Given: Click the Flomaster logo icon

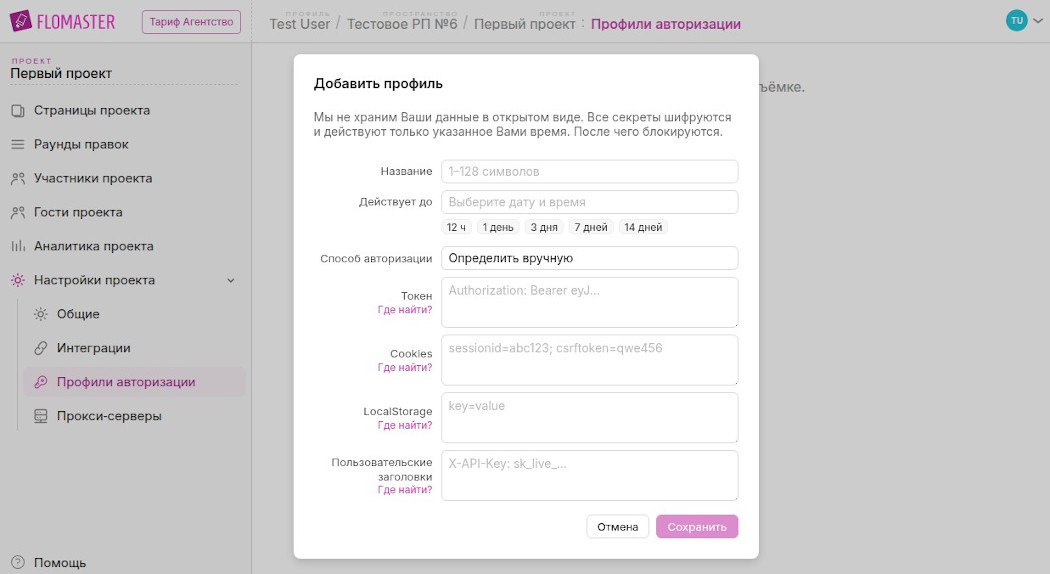Looking at the screenshot, I should click(x=21, y=21).
